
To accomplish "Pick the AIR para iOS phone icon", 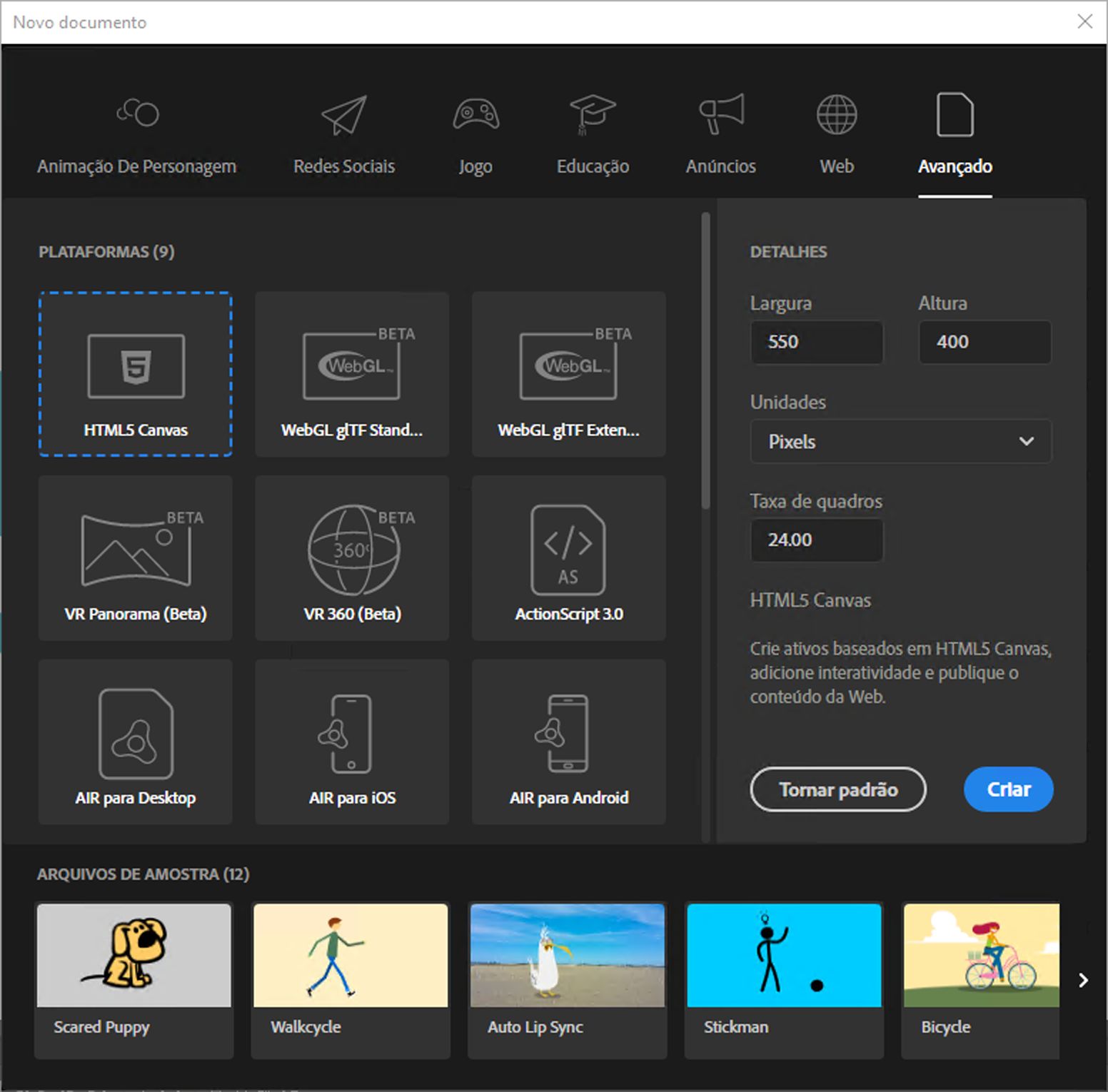I will pyautogui.click(x=345, y=734).
